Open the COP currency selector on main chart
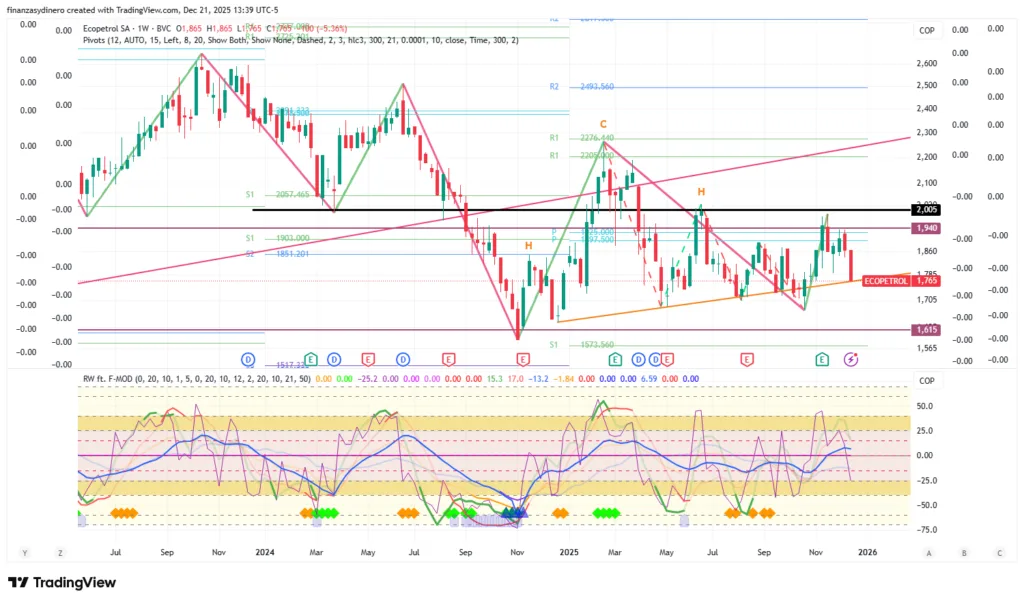The height and width of the screenshot is (603, 1024). pyautogui.click(x=927, y=31)
